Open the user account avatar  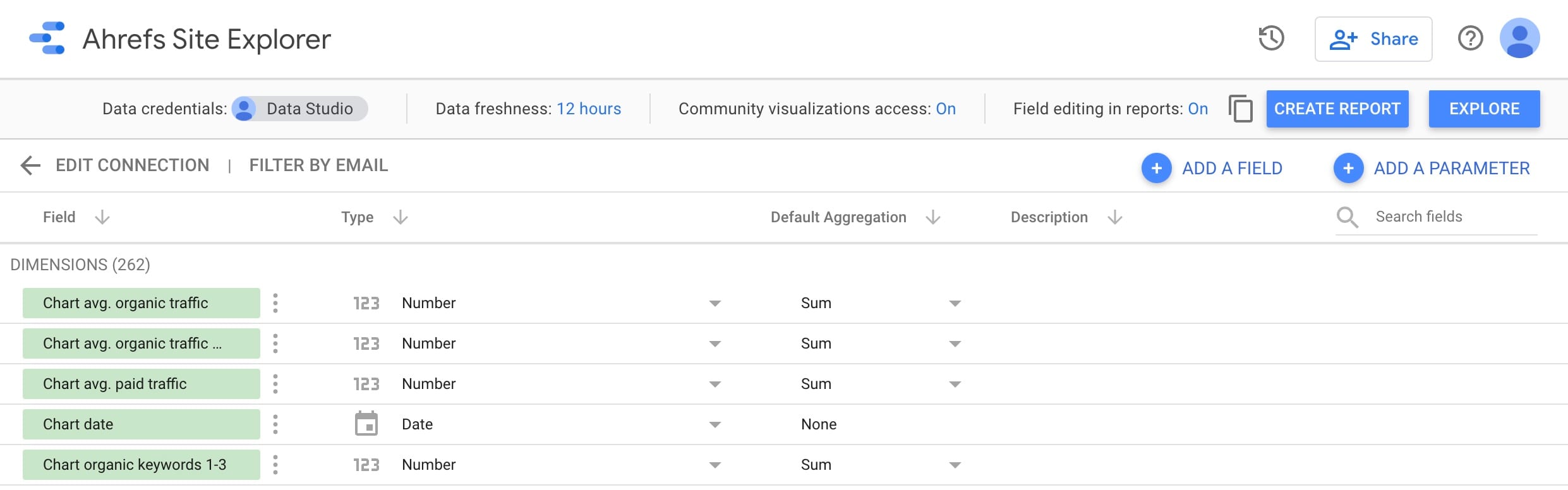pyautogui.click(x=1519, y=39)
